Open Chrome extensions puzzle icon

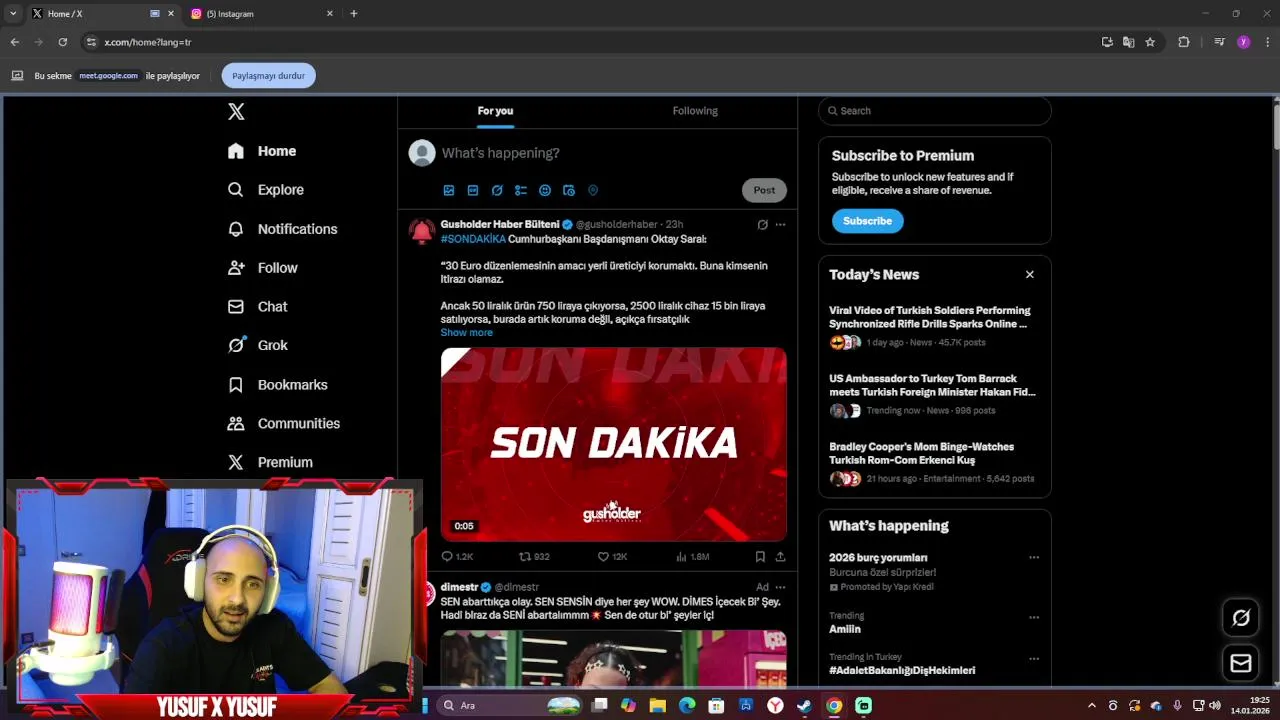coord(1184,42)
